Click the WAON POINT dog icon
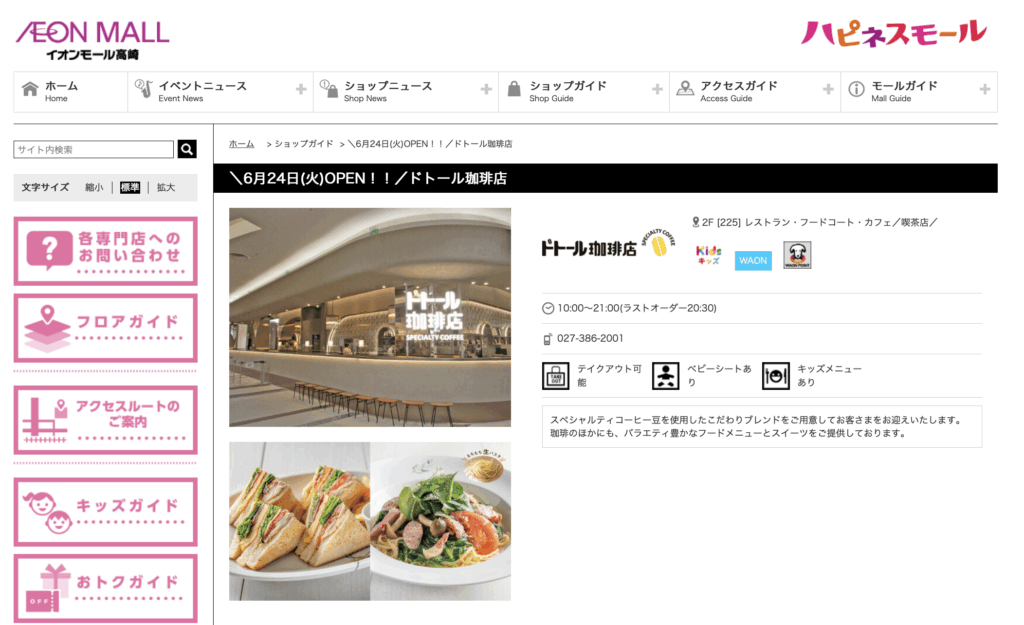 click(797, 255)
